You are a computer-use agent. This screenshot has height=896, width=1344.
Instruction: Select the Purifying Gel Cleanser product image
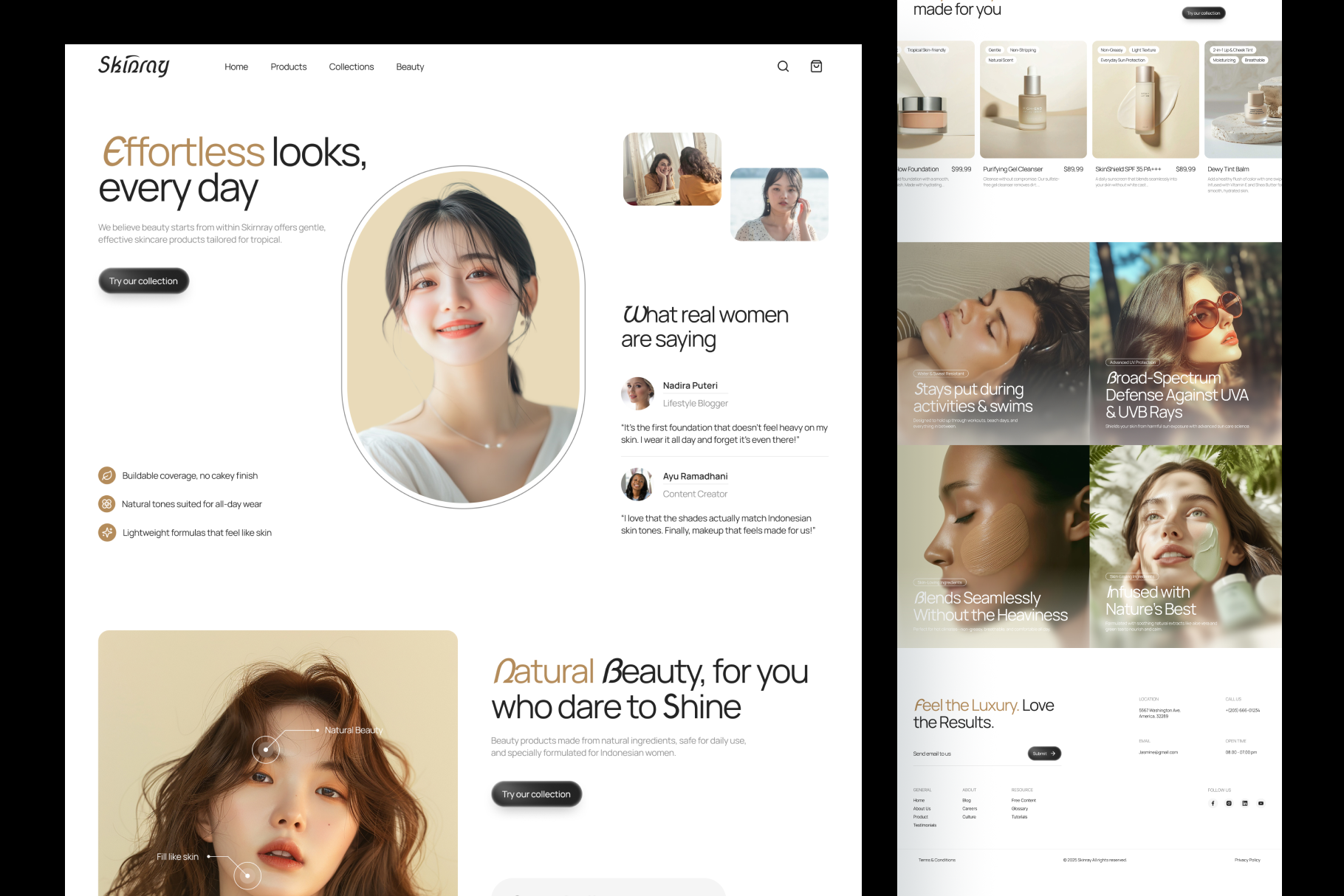(1032, 100)
